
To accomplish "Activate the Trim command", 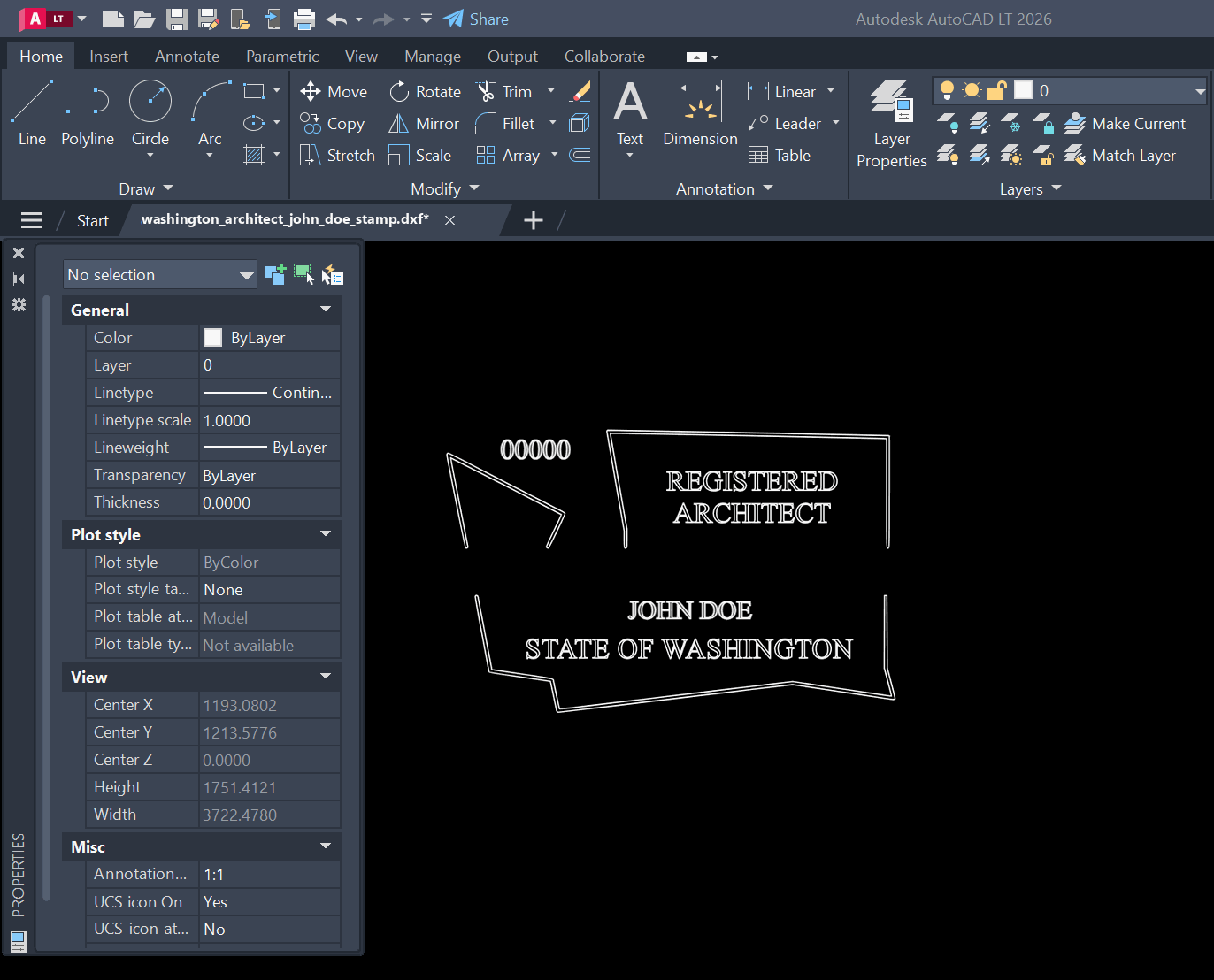I will (503, 91).
